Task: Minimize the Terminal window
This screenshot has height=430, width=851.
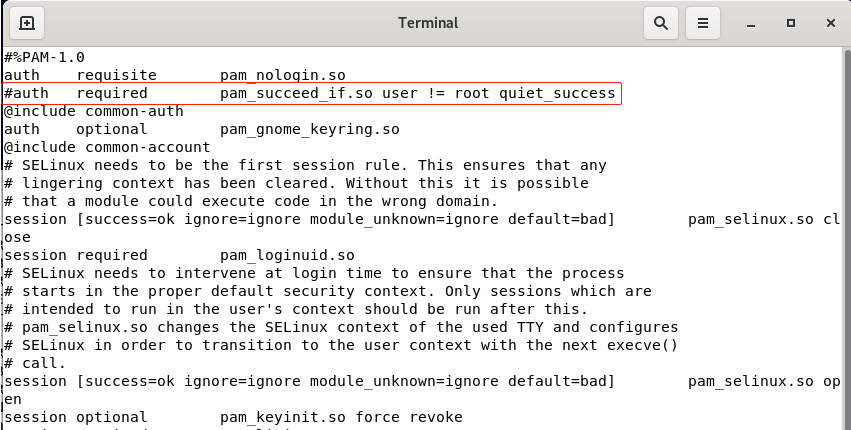Action: point(751,23)
